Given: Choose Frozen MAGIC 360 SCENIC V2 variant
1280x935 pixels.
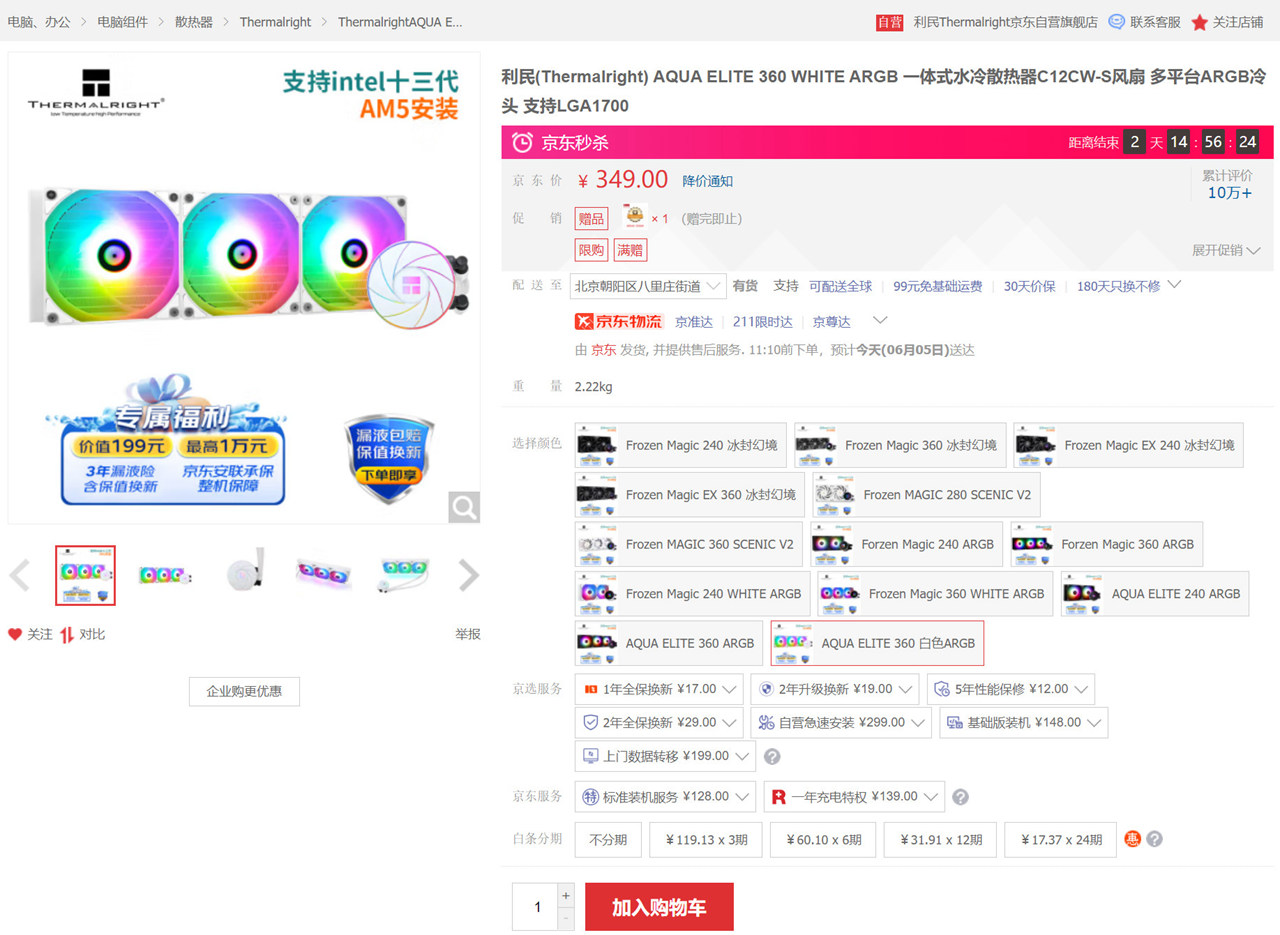Looking at the screenshot, I should click(689, 544).
